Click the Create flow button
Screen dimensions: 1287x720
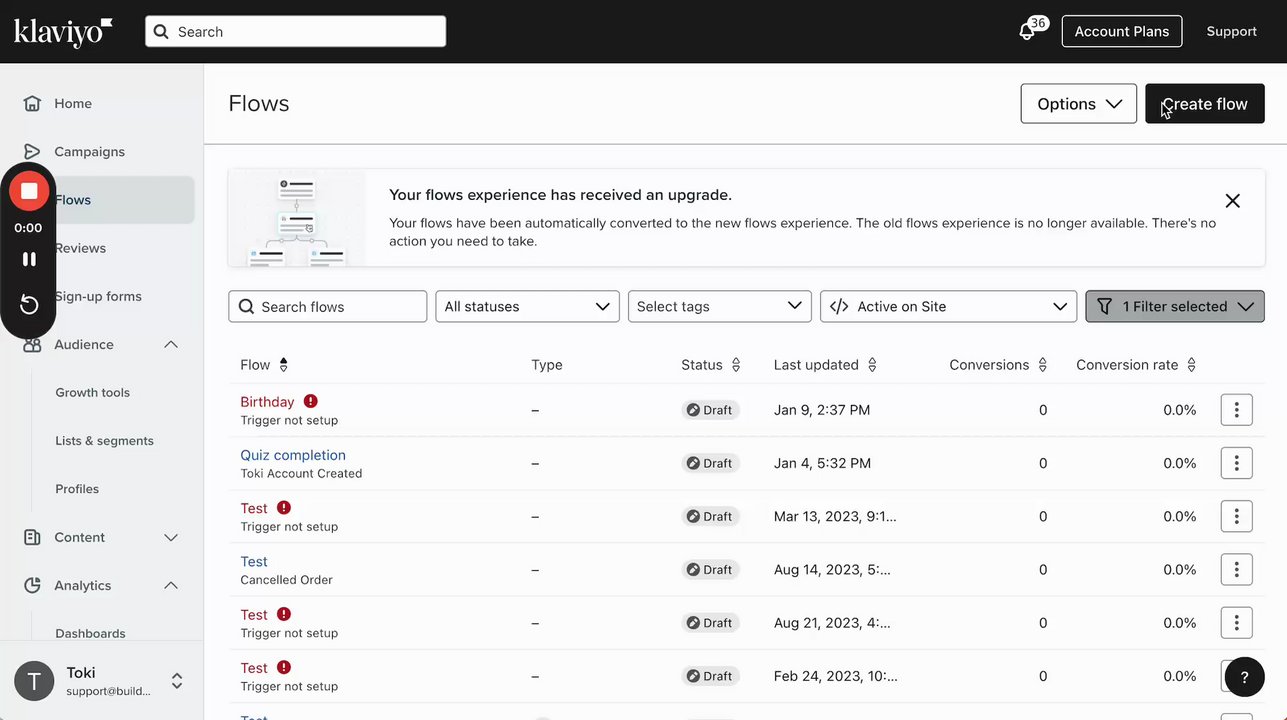click(1204, 104)
